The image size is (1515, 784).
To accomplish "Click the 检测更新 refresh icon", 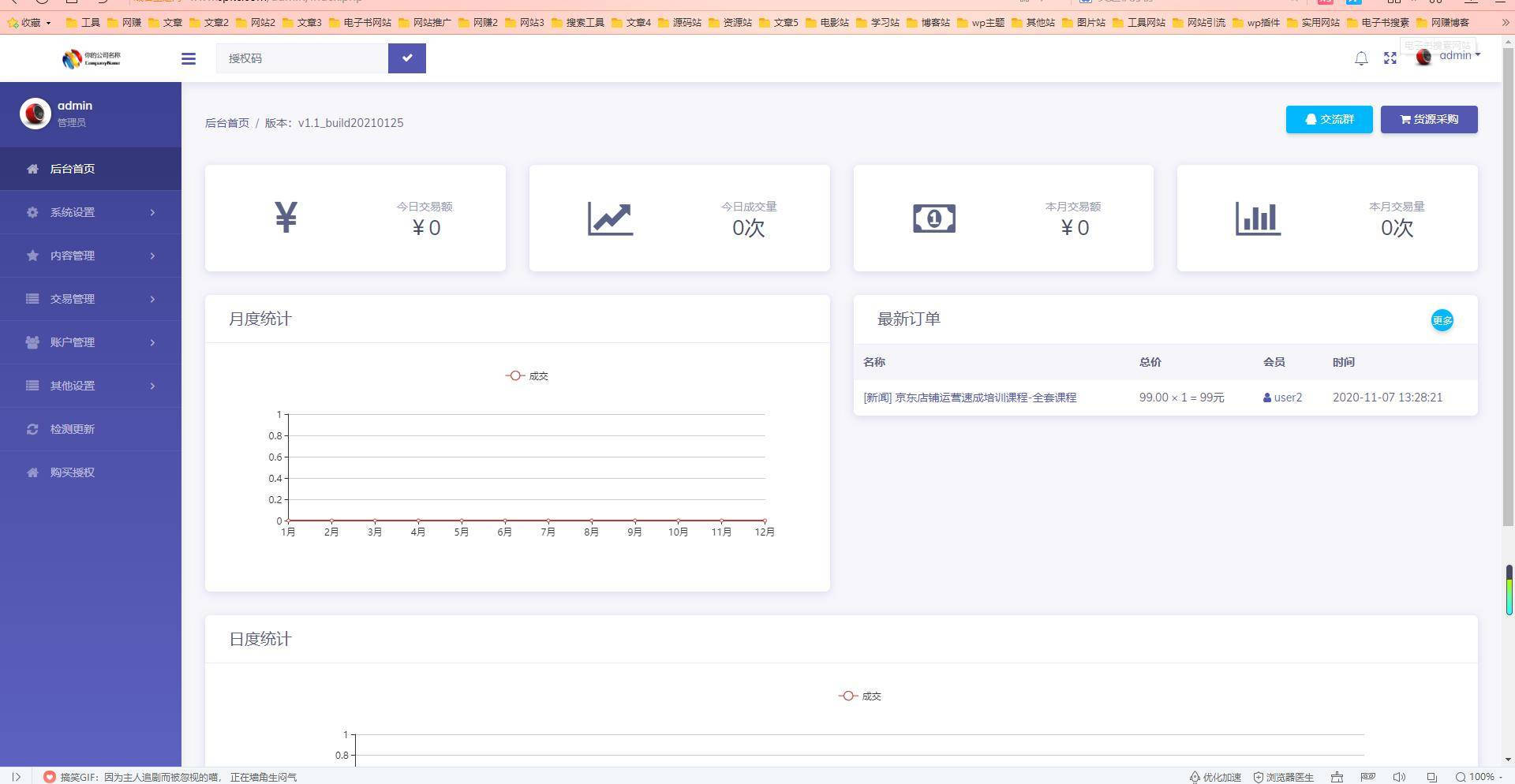I will tap(32, 429).
